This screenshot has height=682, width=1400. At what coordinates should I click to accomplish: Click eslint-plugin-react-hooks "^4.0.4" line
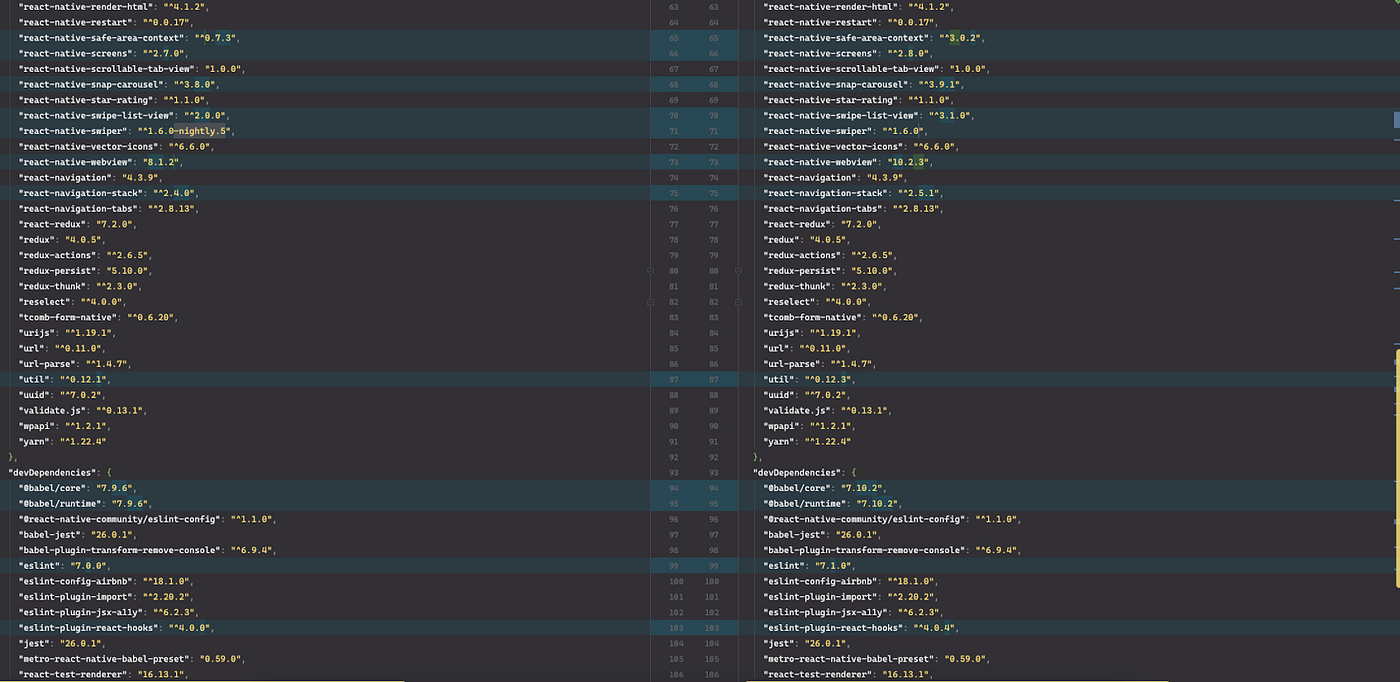(862, 627)
